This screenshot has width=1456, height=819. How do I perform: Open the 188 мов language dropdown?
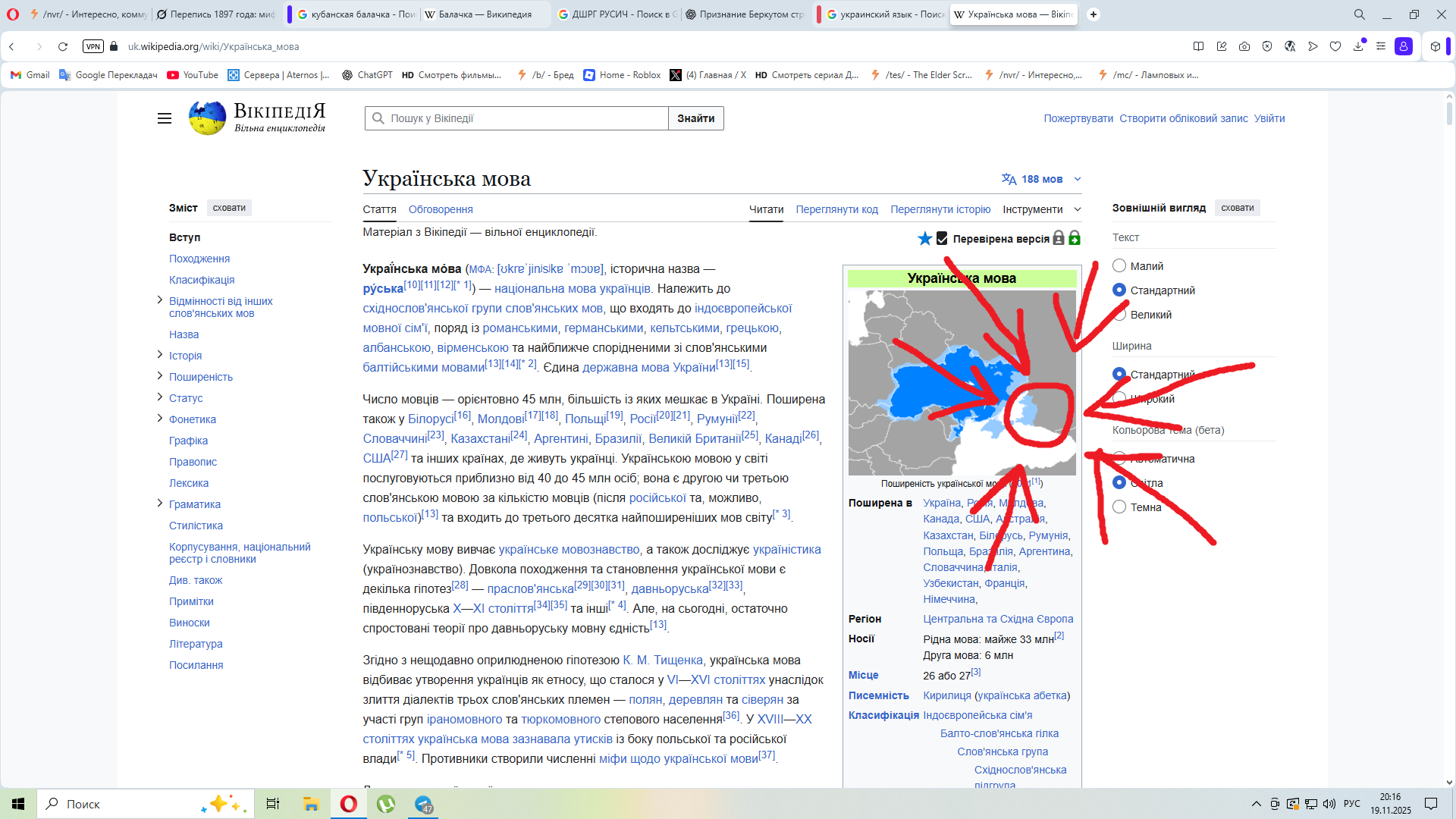(x=1042, y=179)
